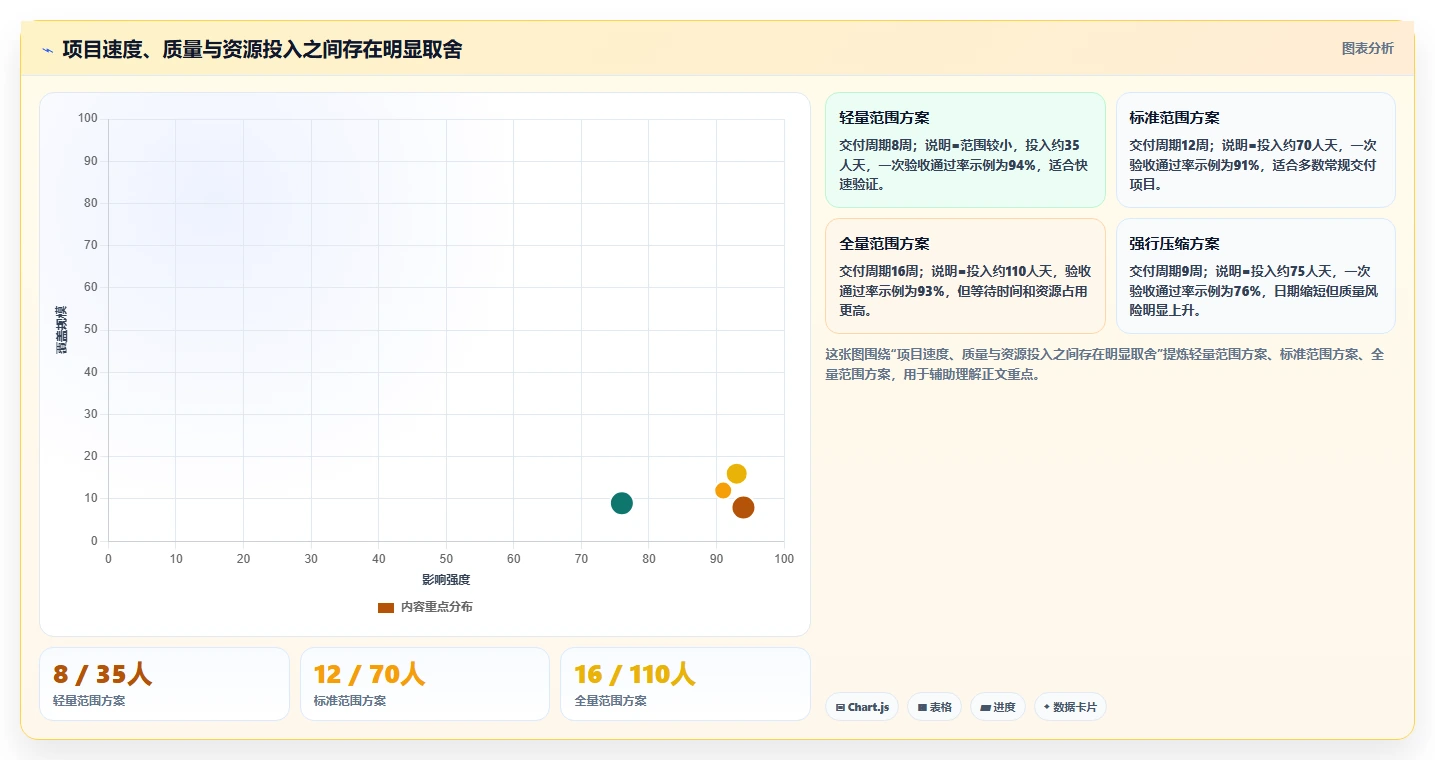Click the 内容重点分布 legend label

tap(437, 607)
